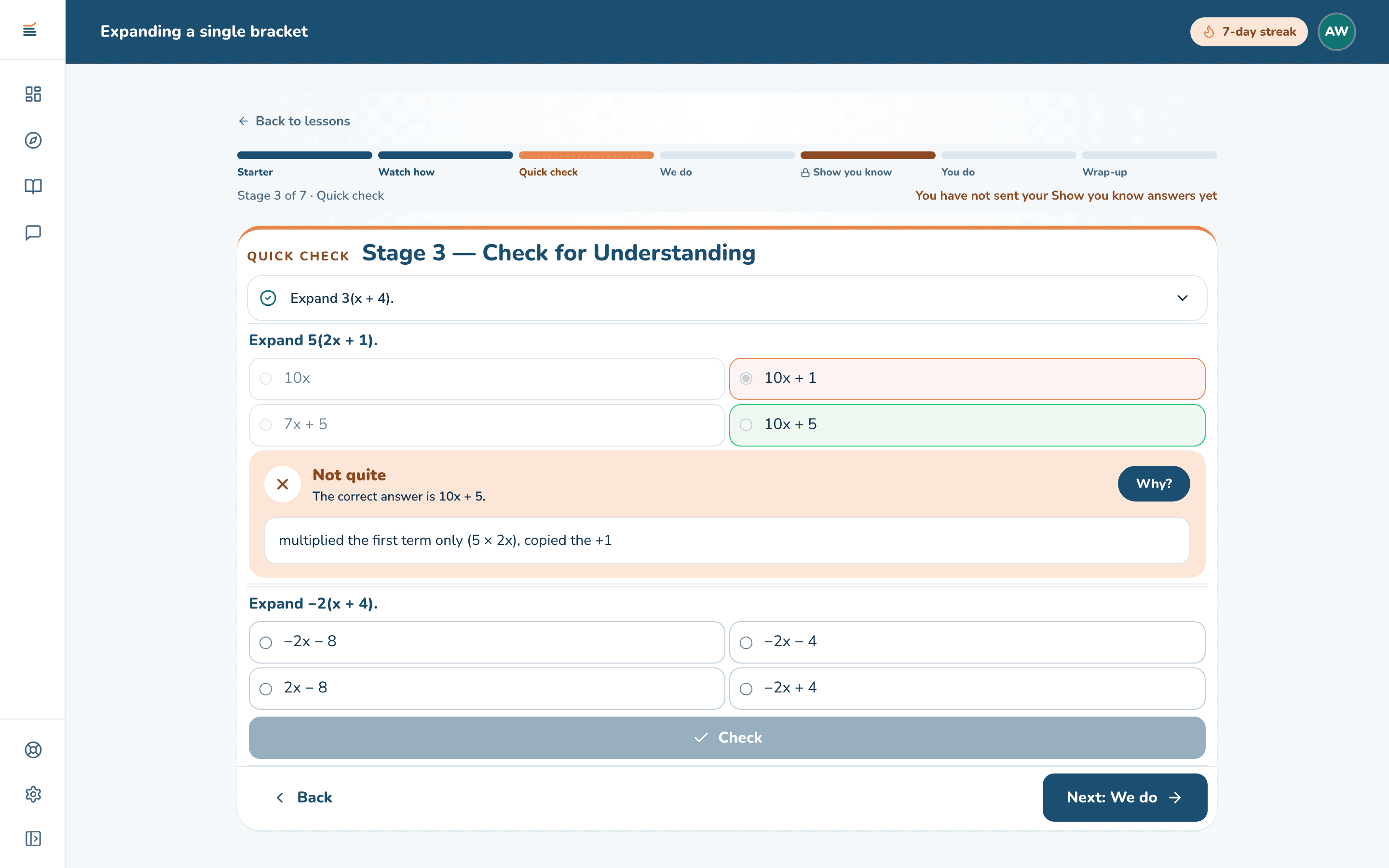Click the Stage 3 of 7 status text
The width and height of the screenshot is (1389, 868).
311,196
